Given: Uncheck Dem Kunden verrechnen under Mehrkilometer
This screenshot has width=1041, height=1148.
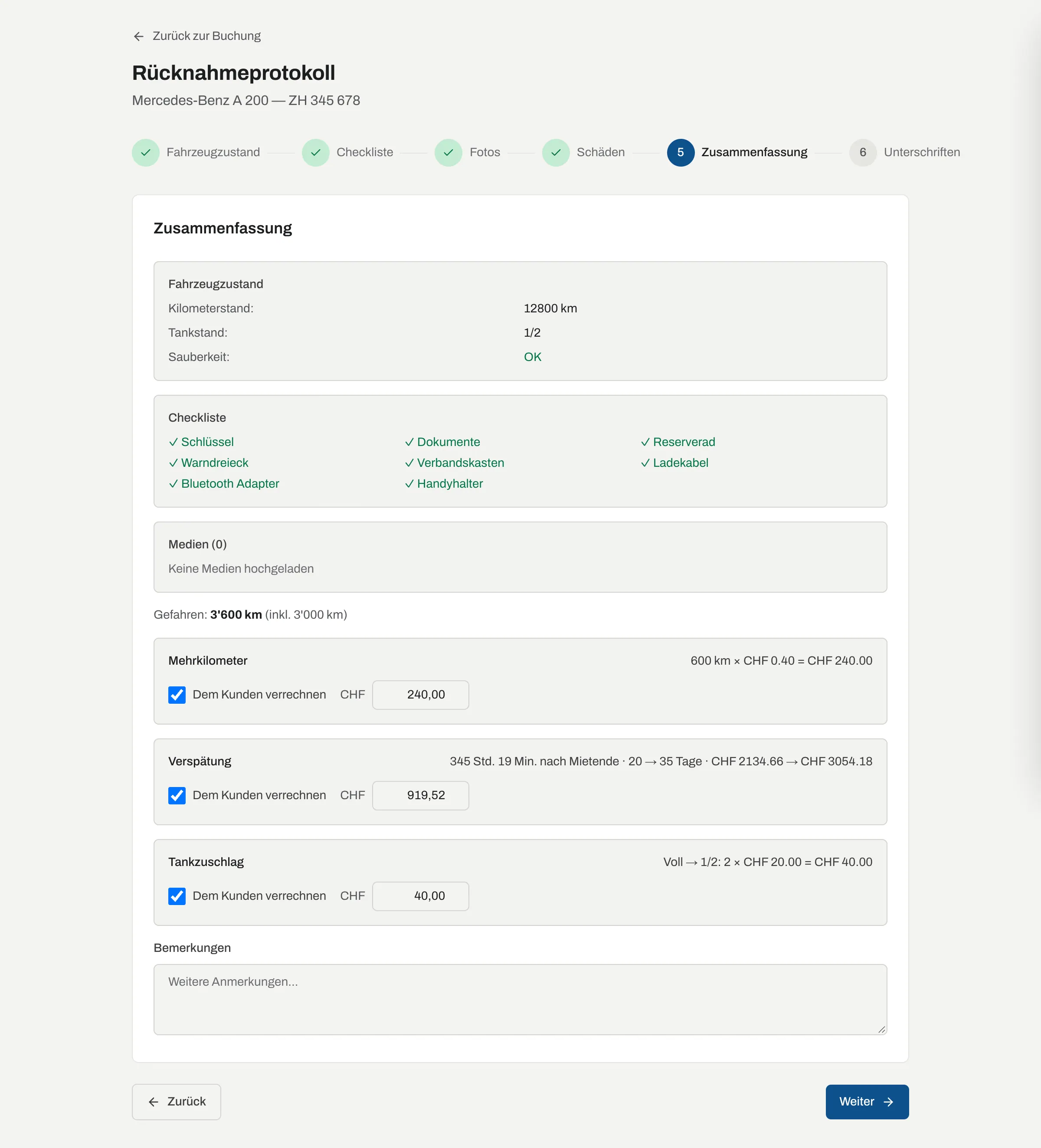Looking at the screenshot, I should [177, 695].
